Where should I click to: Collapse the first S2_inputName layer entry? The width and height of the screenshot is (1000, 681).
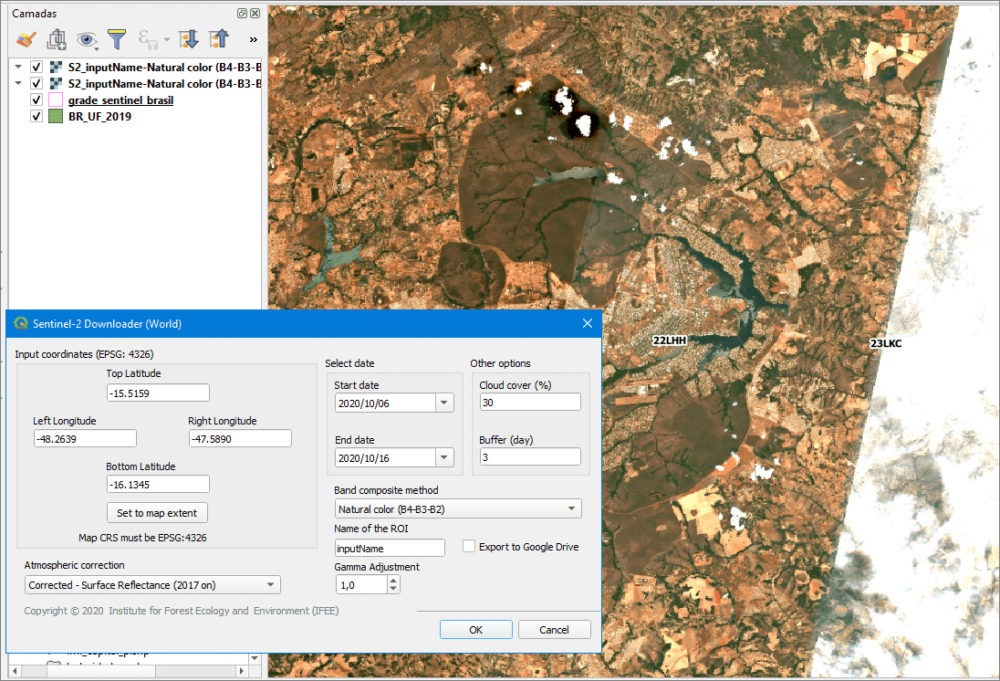[x=17, y=66]
